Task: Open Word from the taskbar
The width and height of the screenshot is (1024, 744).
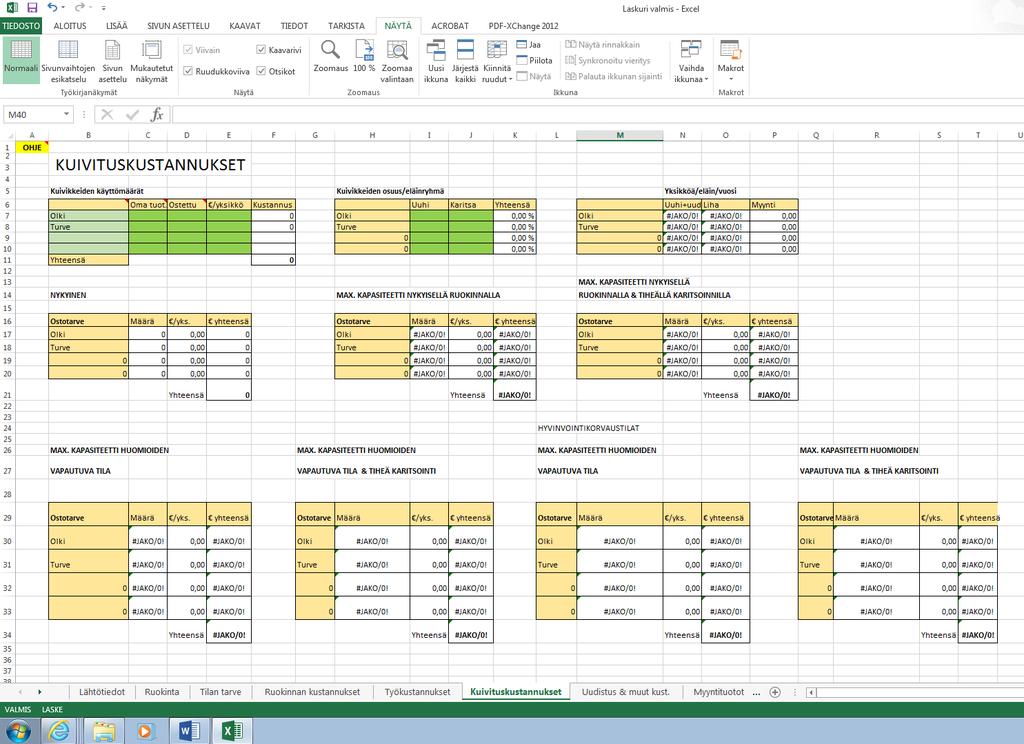Action: [x=189, y=730]
